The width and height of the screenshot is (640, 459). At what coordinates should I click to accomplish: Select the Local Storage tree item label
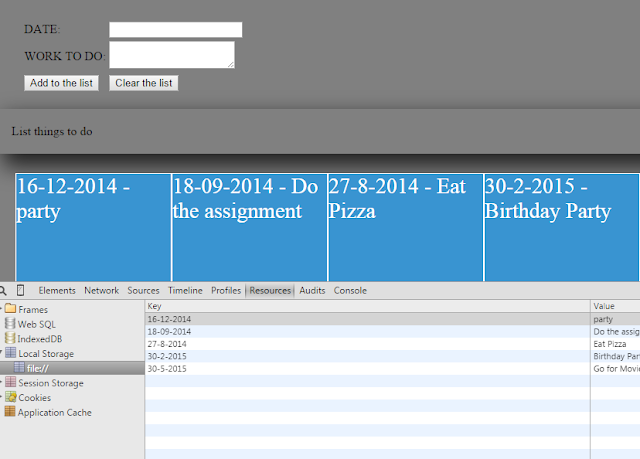[x=46, y=354]
